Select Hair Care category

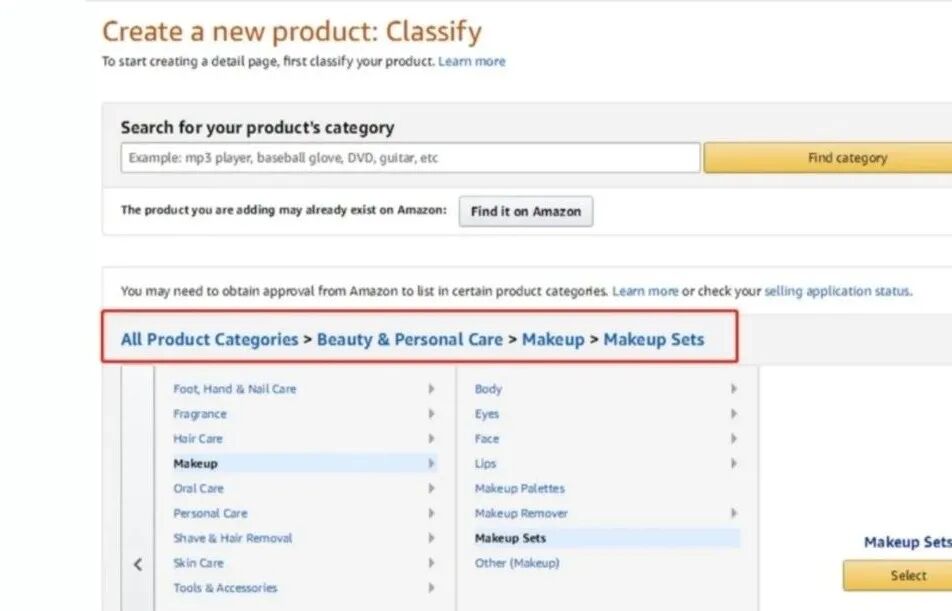(198, 439)
